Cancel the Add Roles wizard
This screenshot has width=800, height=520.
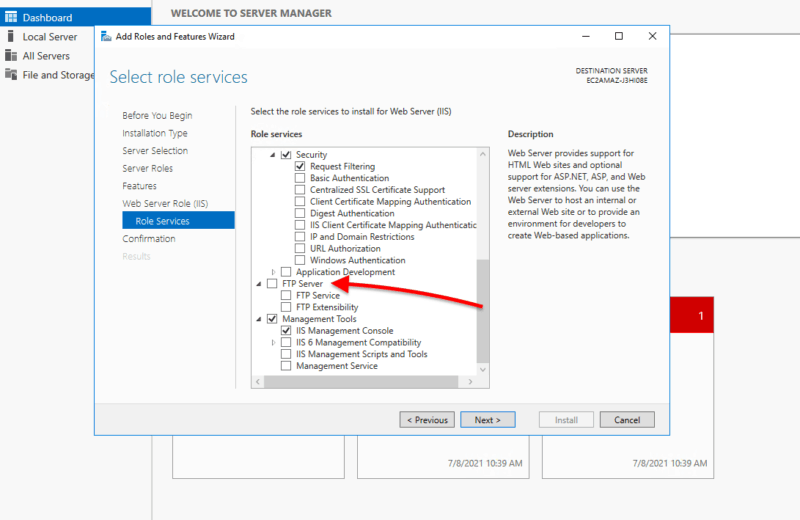(x=627, y=420)
